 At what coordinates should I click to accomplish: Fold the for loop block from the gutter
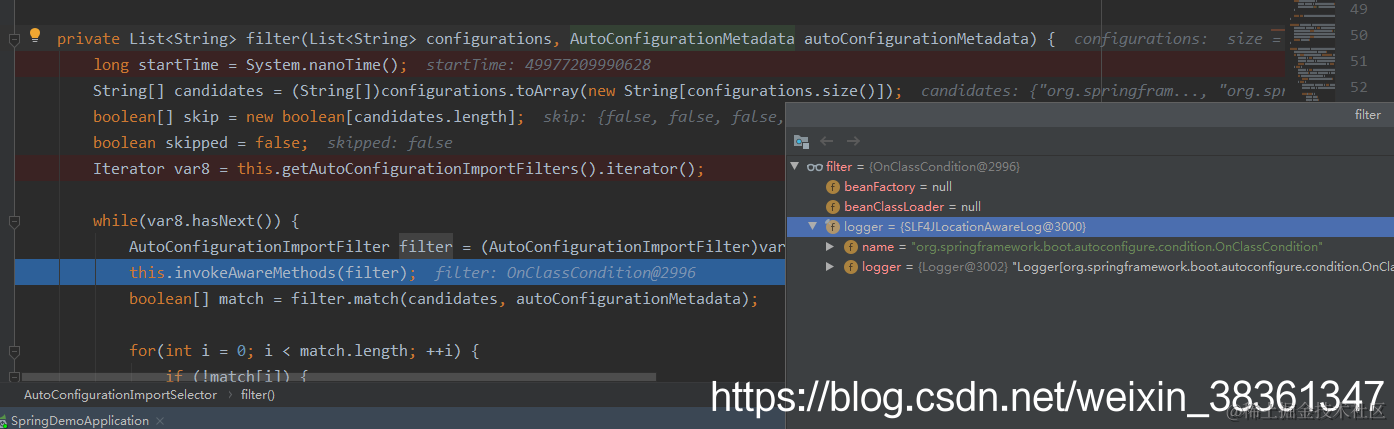coord(14,351)
